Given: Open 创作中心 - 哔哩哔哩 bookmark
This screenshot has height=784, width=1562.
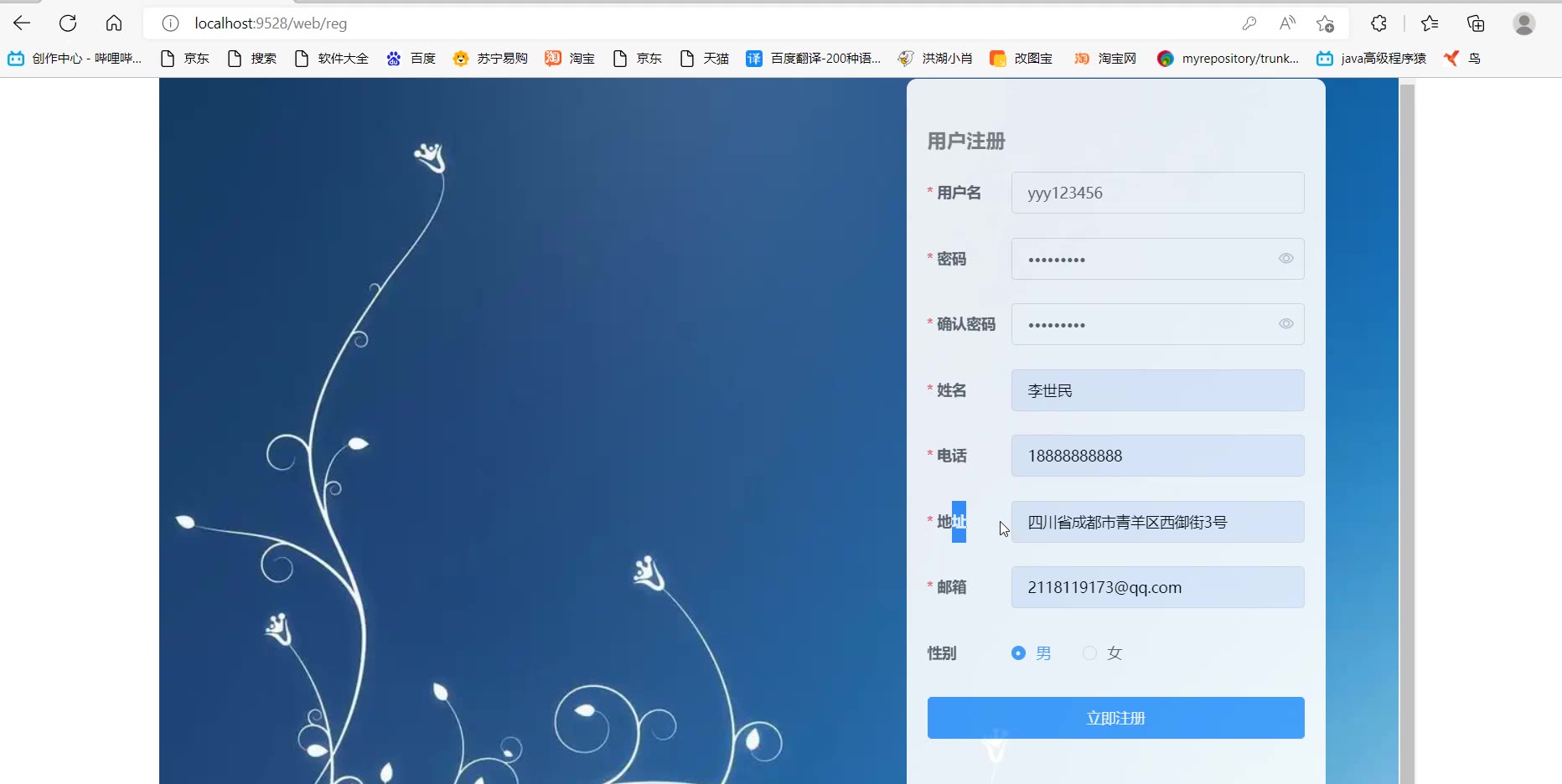Looking at the screenshot, I should (74, 58).
